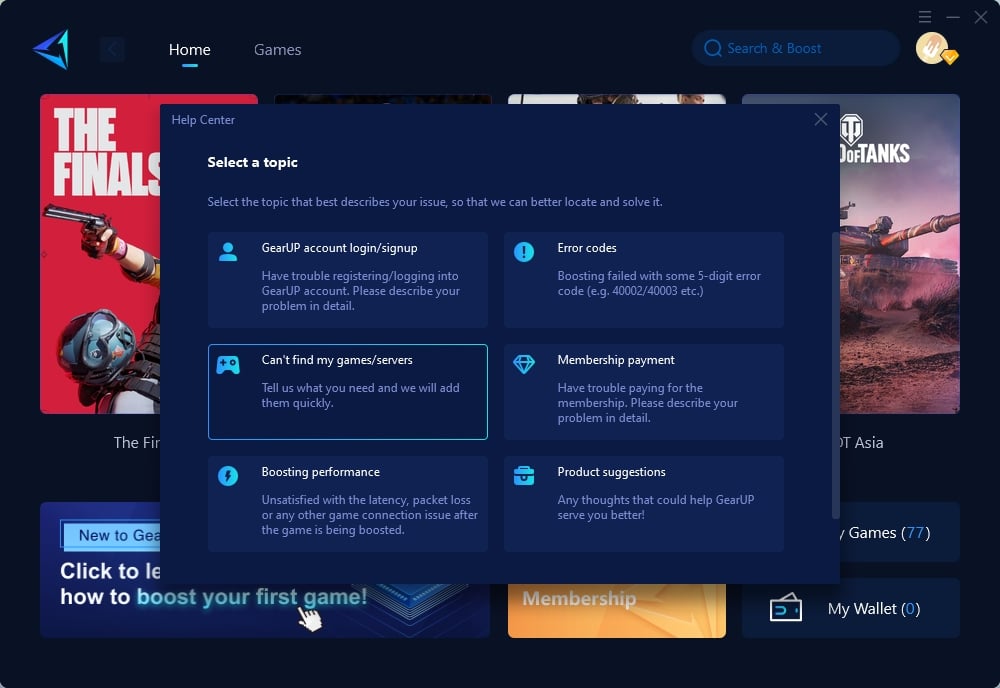Open the World of Tanks thumbnail
This screenshot has width=1000, height=688.
point(899,254)
